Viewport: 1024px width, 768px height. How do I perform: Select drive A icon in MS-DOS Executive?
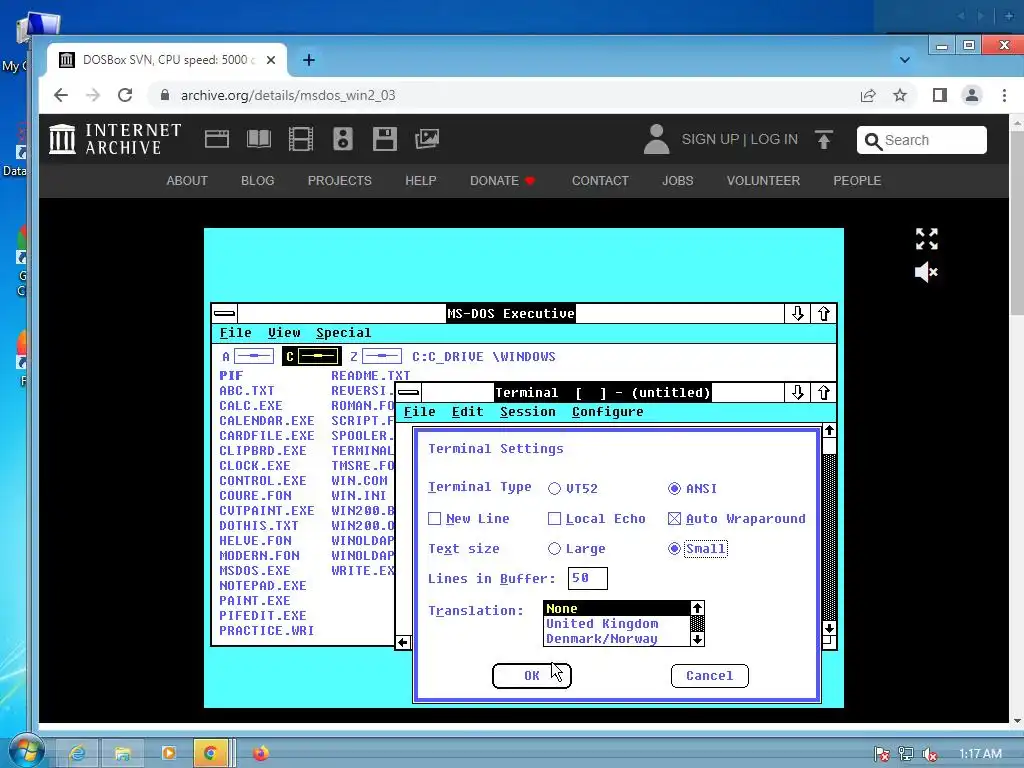point(254,357)
